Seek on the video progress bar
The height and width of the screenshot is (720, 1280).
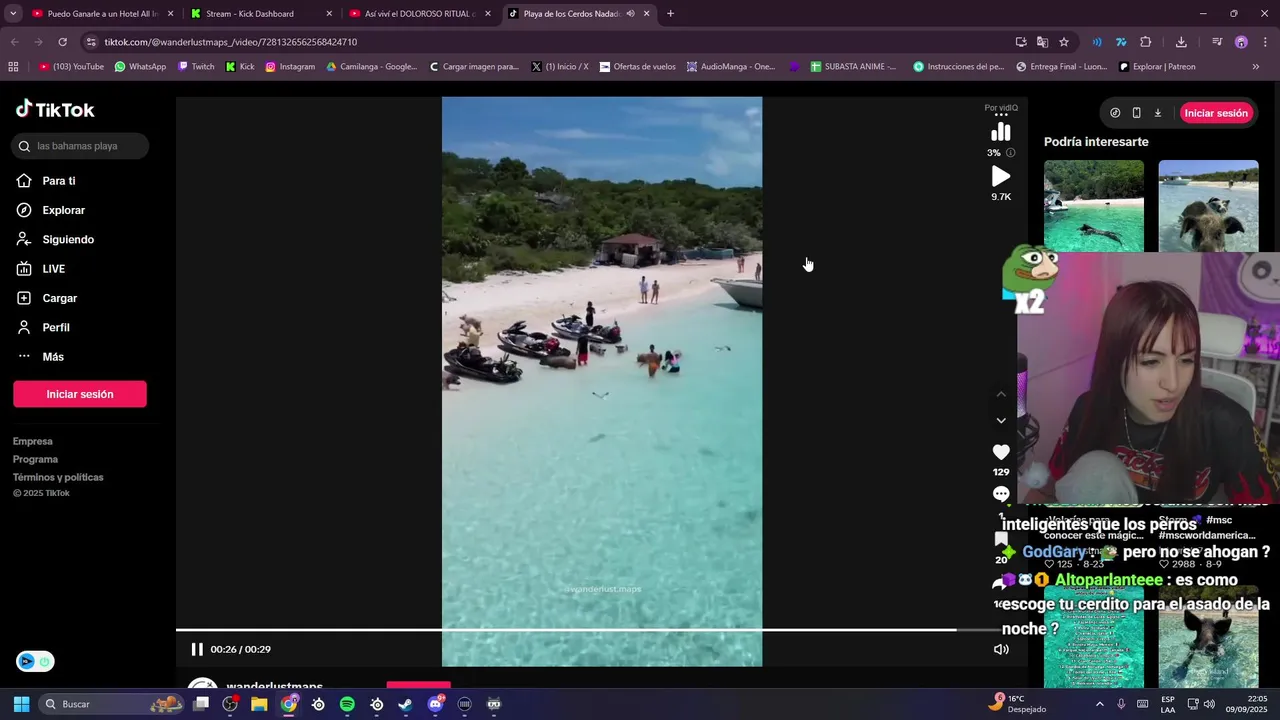588,630
